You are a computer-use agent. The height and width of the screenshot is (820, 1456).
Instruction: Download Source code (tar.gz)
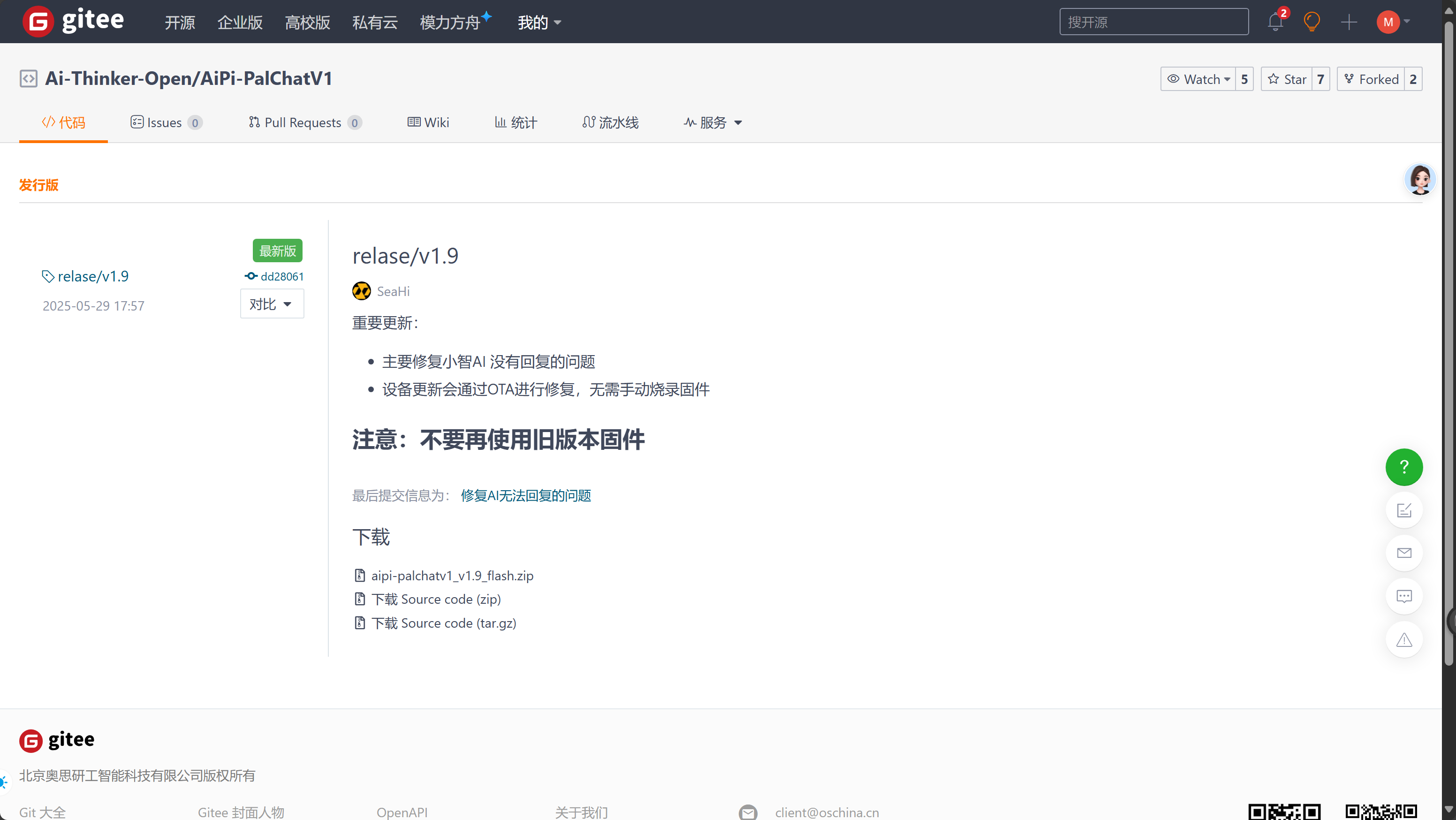tap(444, 623)
